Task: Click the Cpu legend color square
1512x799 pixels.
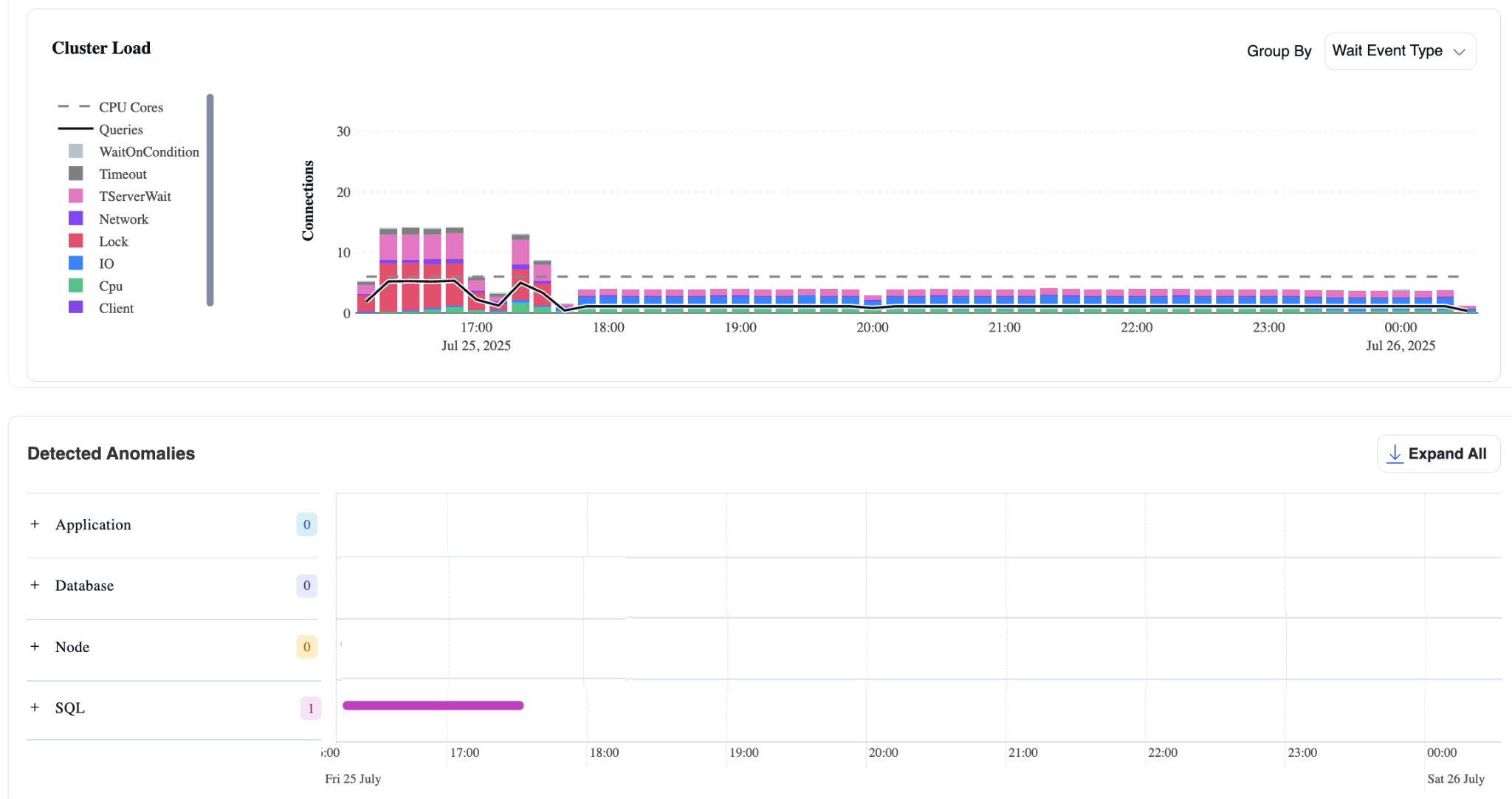Action: 76,286
